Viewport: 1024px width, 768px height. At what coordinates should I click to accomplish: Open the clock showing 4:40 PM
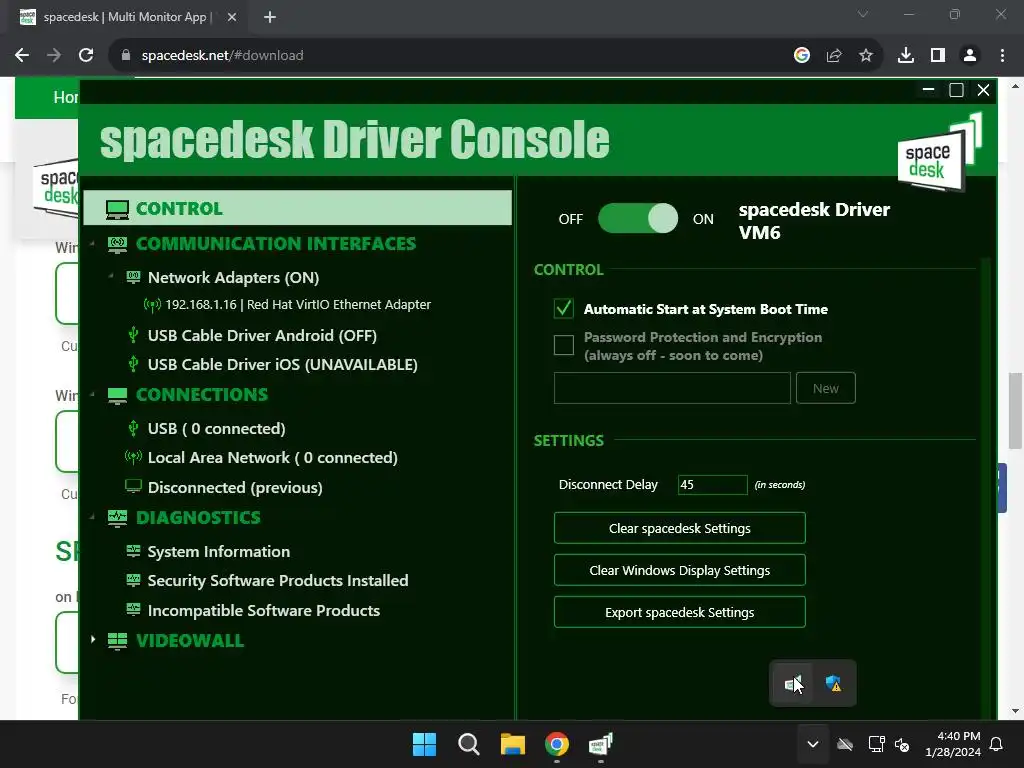(x=953, y=744)
